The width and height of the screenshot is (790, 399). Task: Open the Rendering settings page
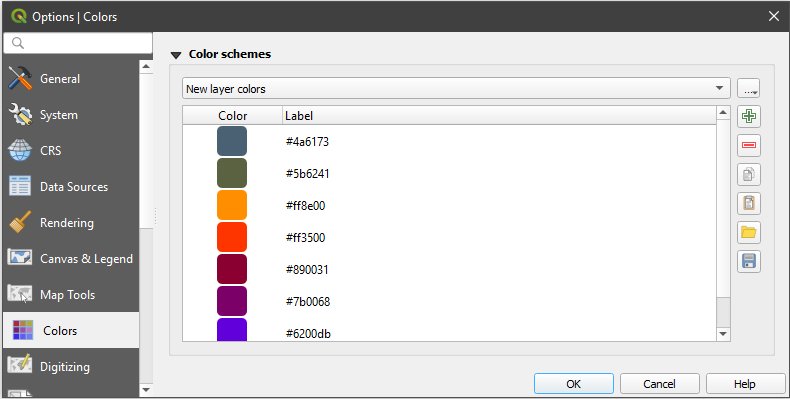[71, 223]
